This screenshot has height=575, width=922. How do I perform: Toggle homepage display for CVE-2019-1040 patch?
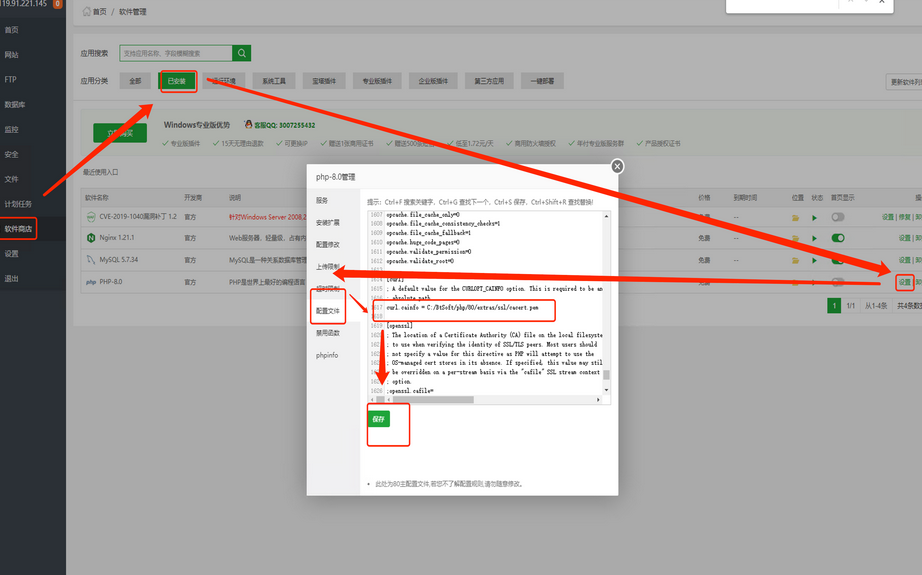(837, 216)
